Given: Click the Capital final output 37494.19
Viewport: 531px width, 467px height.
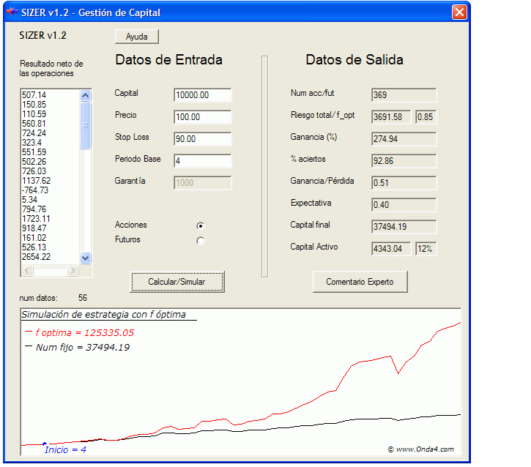Looking at the screenshot, I should 404,227.
